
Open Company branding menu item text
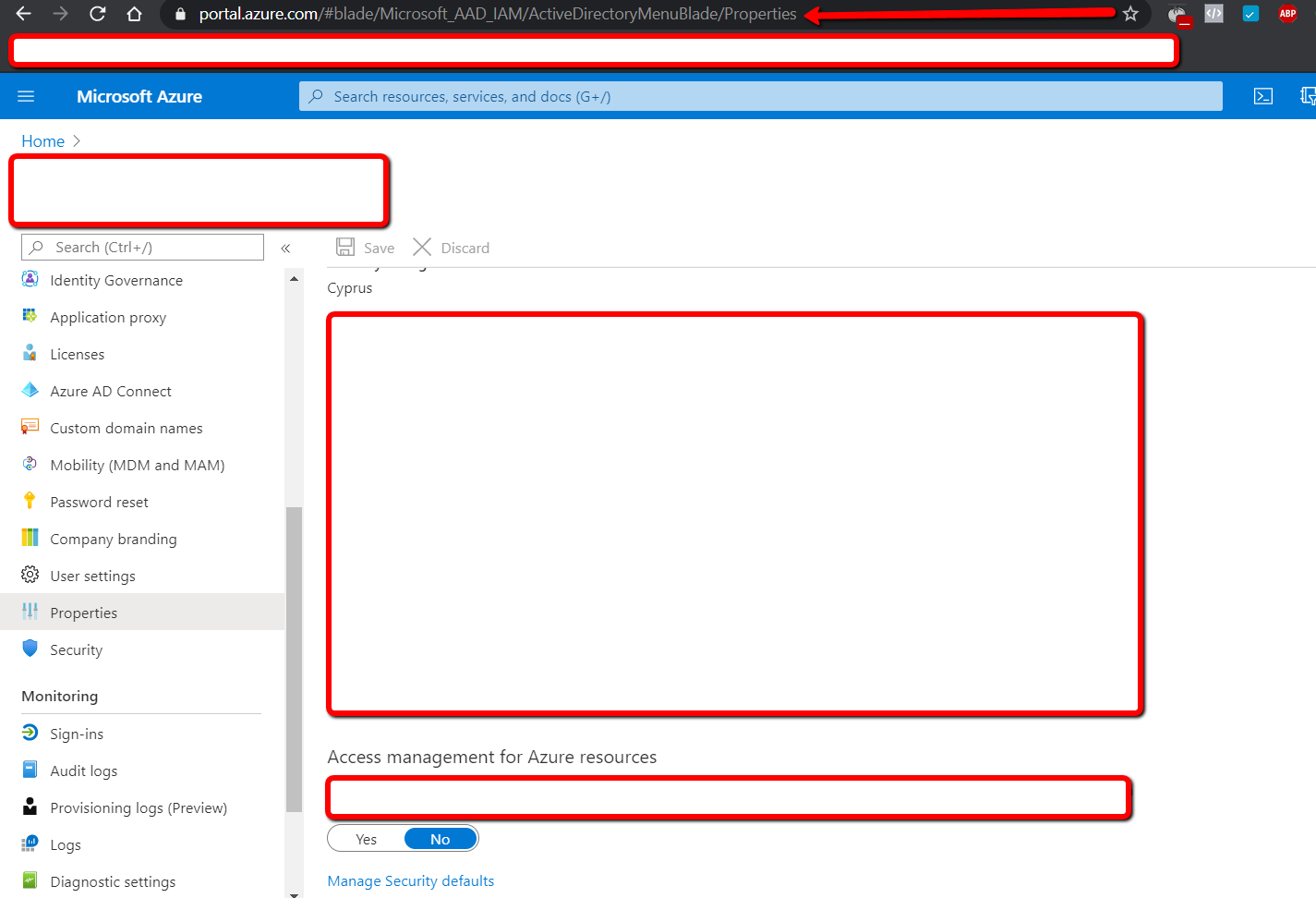click(x=113, y=539)
